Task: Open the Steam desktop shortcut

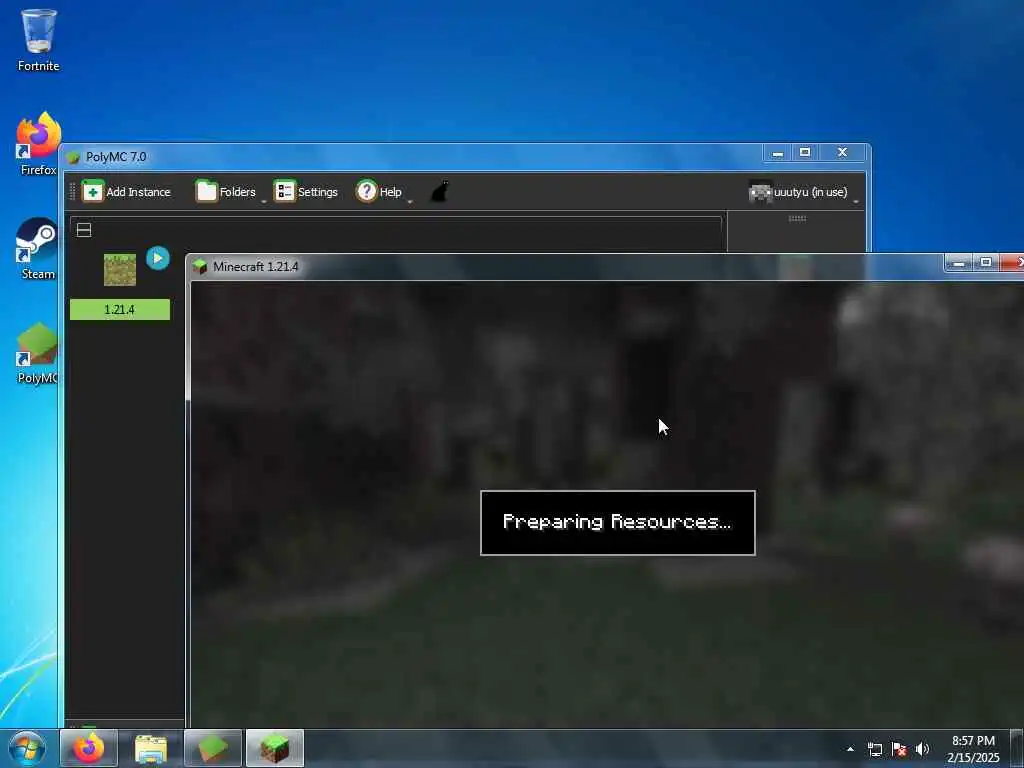Action: click(37, 248)
